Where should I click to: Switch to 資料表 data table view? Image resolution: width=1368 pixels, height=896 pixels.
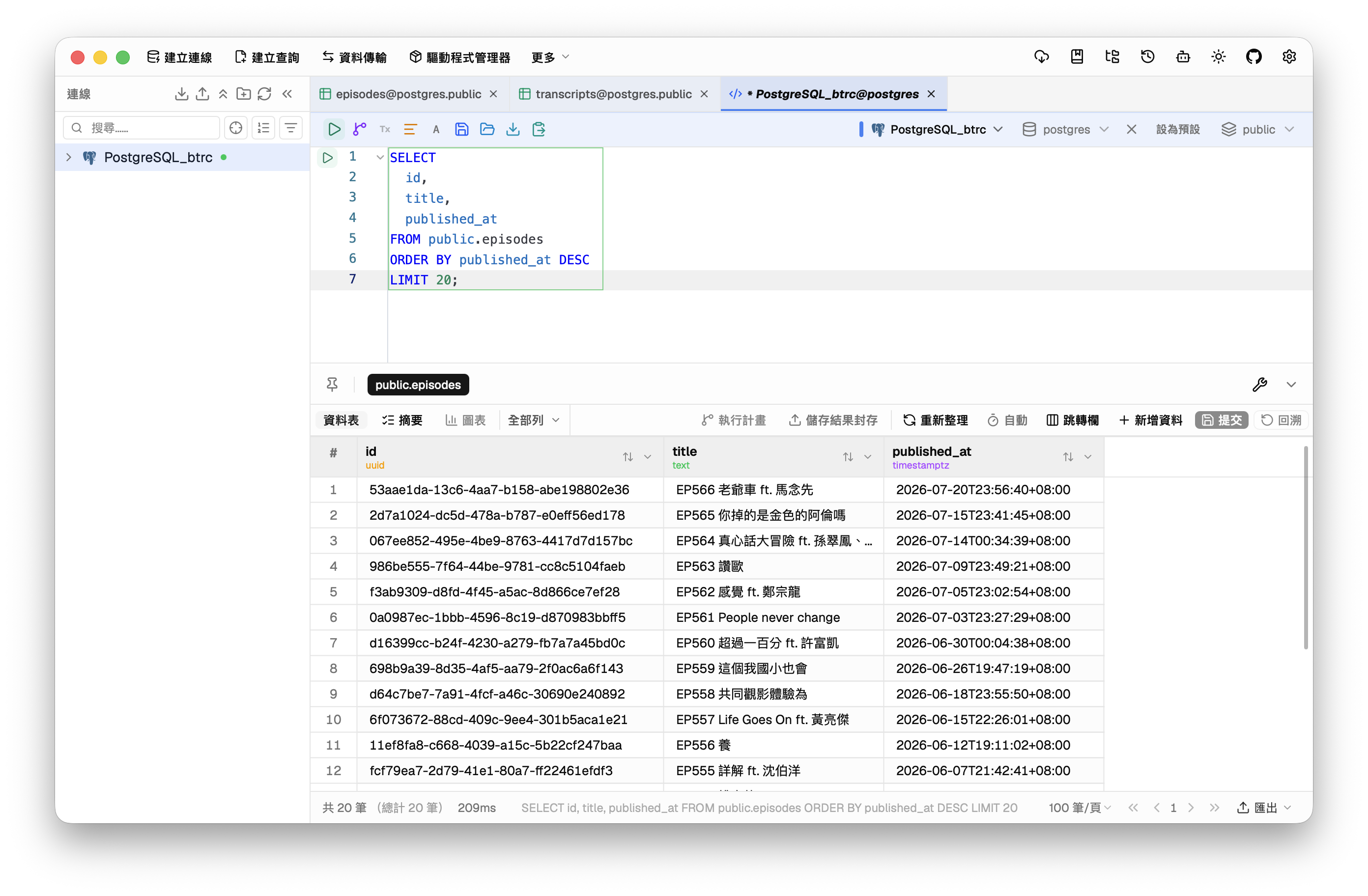(341, 420)
